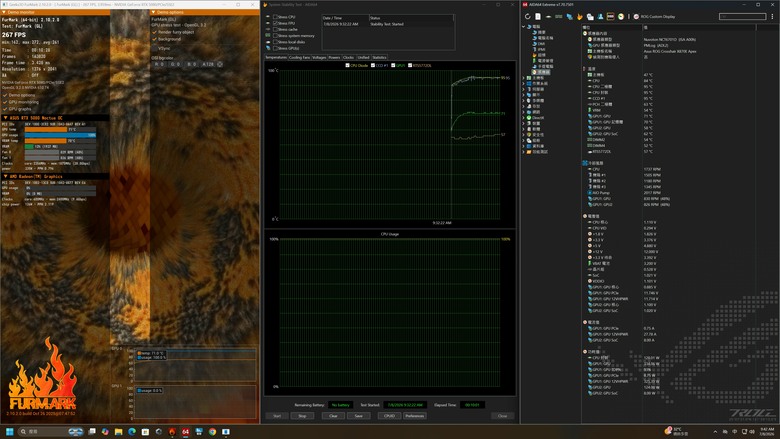The height and width of the screenshot is (439, 780).
Task: Click the green sensor gauge icon in AIDA64 toolbar
Action: 621,16
